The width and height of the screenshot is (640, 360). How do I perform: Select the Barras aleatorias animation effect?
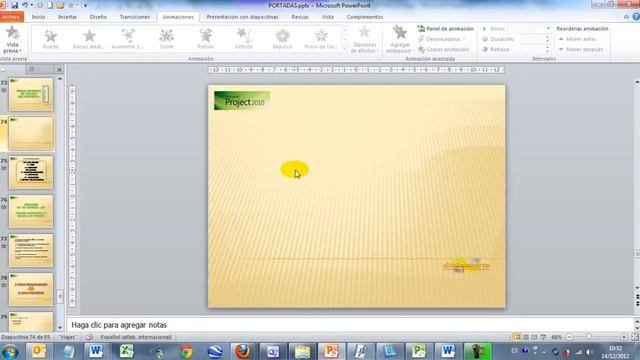89,40
